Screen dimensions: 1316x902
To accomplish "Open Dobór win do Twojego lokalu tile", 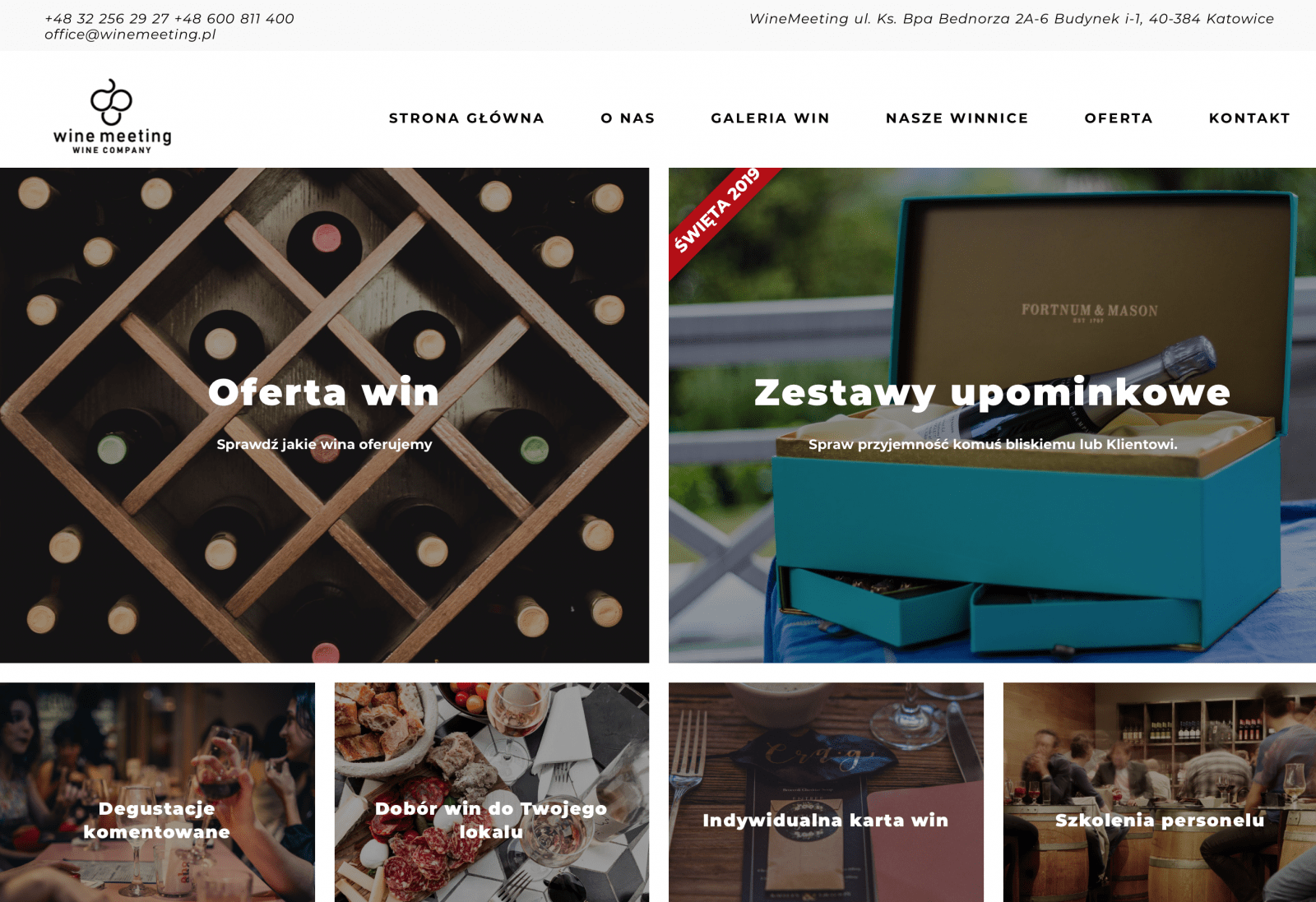I will 492,792.
